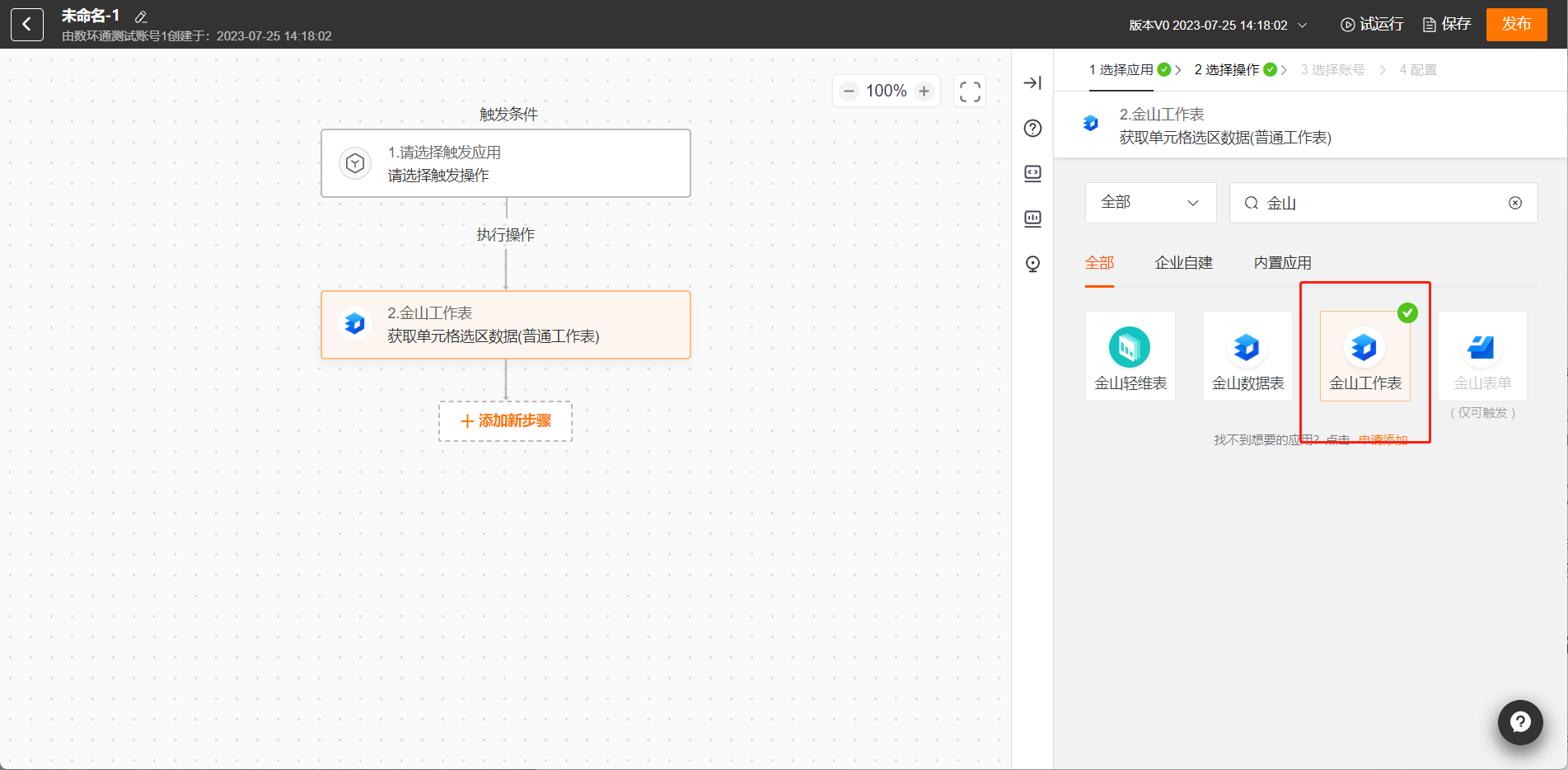Screen dimensions: 1568x770
Task: Go to step 3 选择账号 tab
Action: [1332, 70]
